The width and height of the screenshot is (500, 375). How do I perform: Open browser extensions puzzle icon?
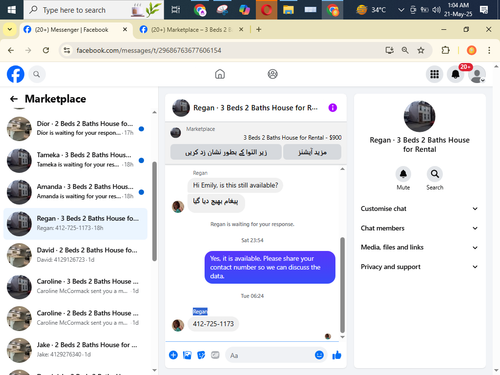445,50
